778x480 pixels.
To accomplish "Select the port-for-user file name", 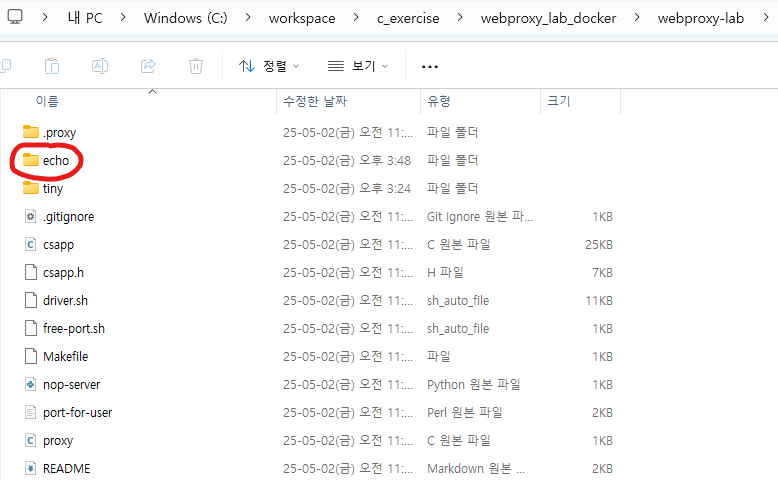I will tap(77, 412).
